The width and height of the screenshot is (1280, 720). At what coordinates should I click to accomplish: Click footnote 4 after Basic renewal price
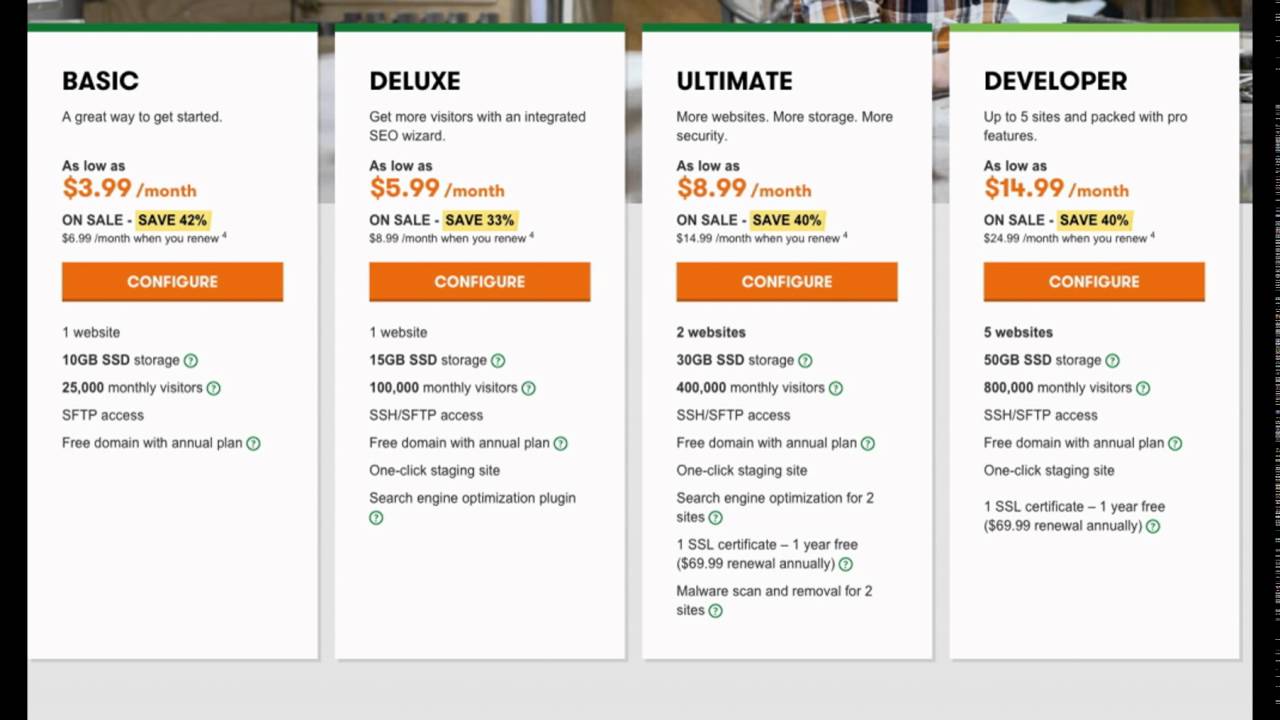click(x=224, y=236)
